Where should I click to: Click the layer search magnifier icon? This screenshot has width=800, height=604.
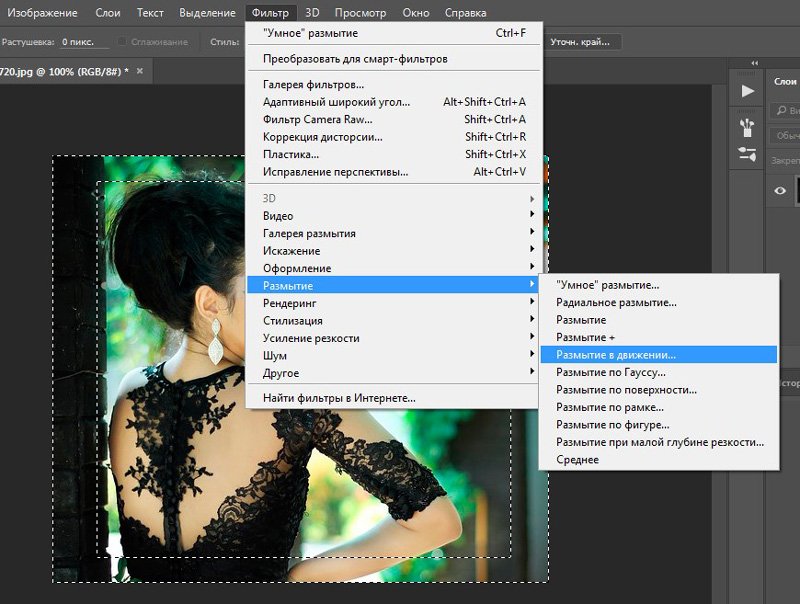click(781, 111)
